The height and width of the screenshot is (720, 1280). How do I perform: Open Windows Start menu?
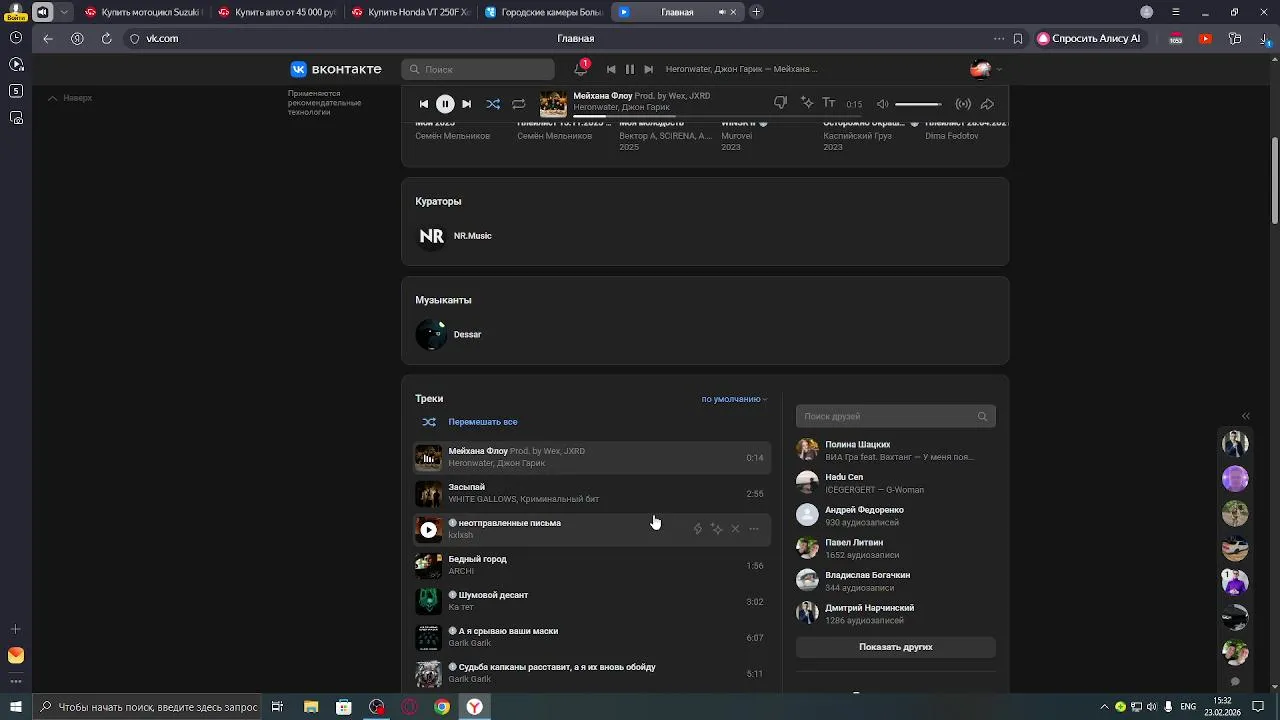16,707
